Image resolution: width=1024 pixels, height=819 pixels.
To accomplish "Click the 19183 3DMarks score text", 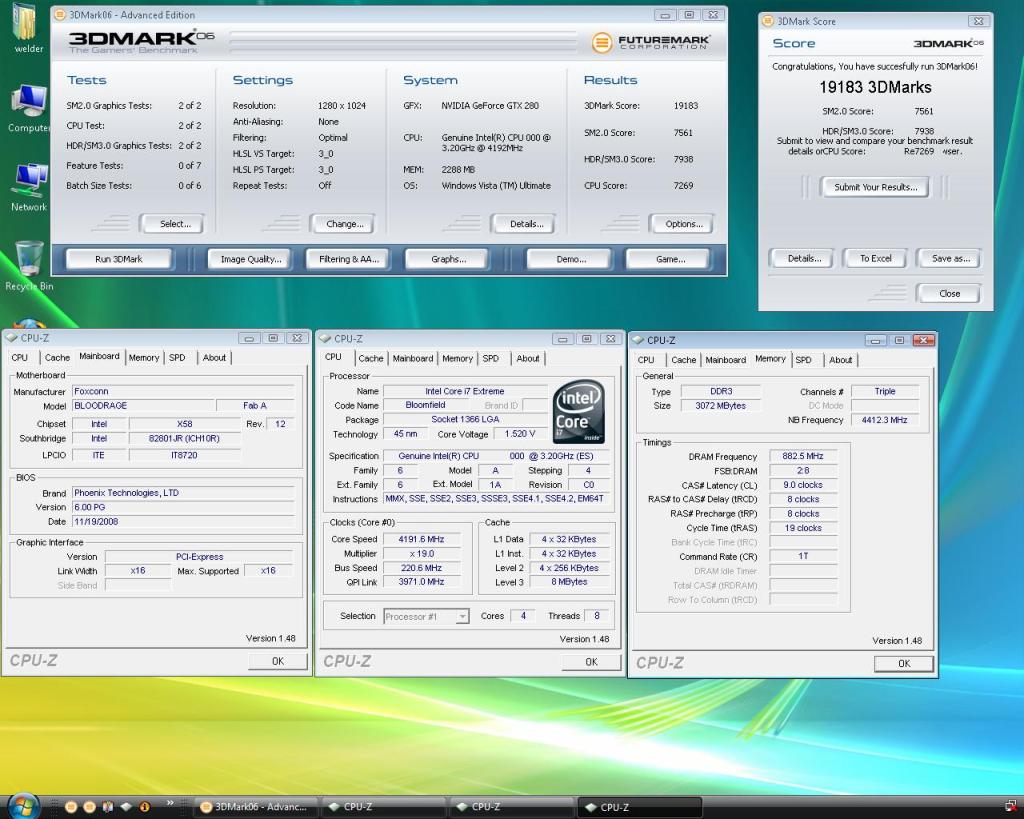I will [x=875, y=87].
